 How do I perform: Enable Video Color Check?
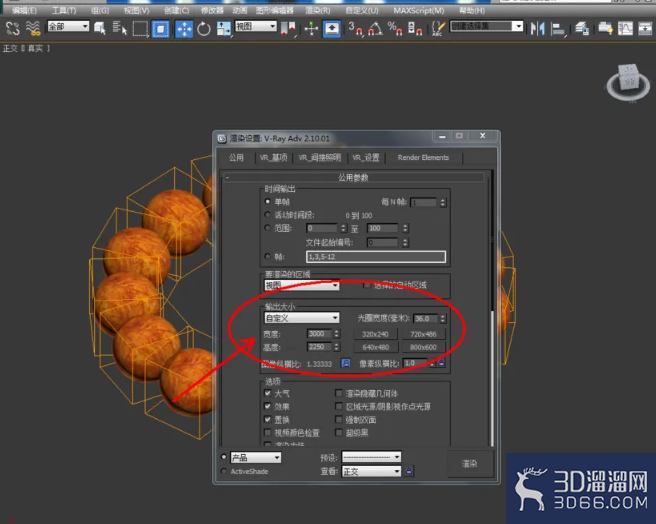(x=268, y=432)
